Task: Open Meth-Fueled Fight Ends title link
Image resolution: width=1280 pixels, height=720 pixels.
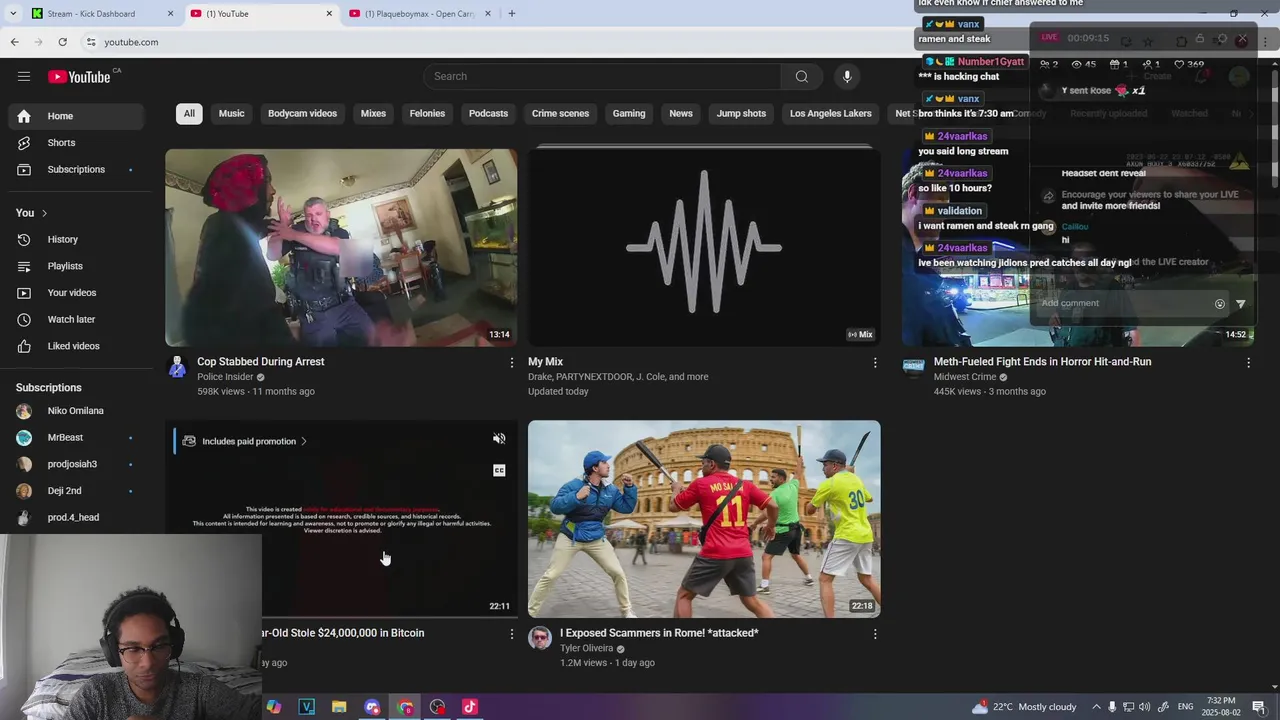Action: [x=1042, y=362]
